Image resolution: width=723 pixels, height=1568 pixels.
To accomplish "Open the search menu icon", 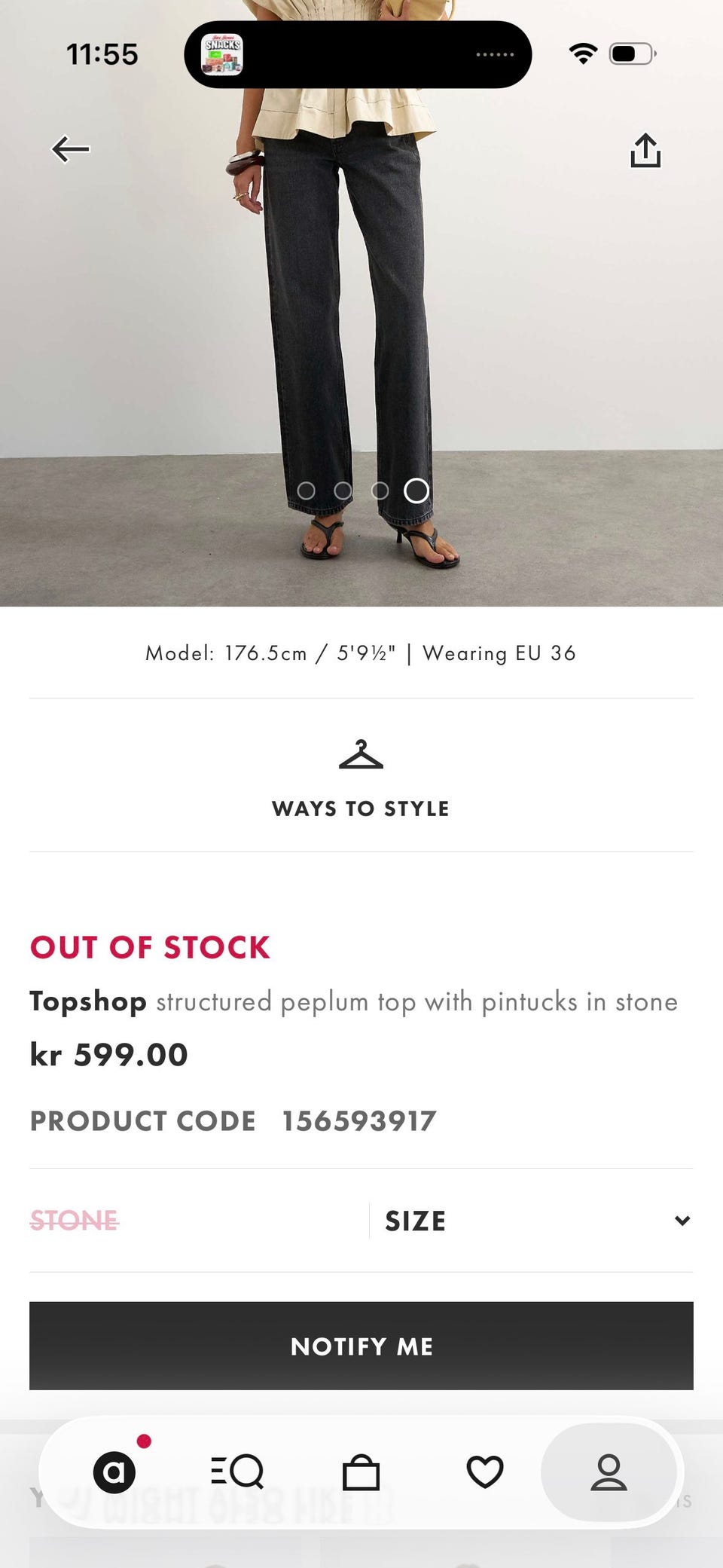I will click(237, 1472).
